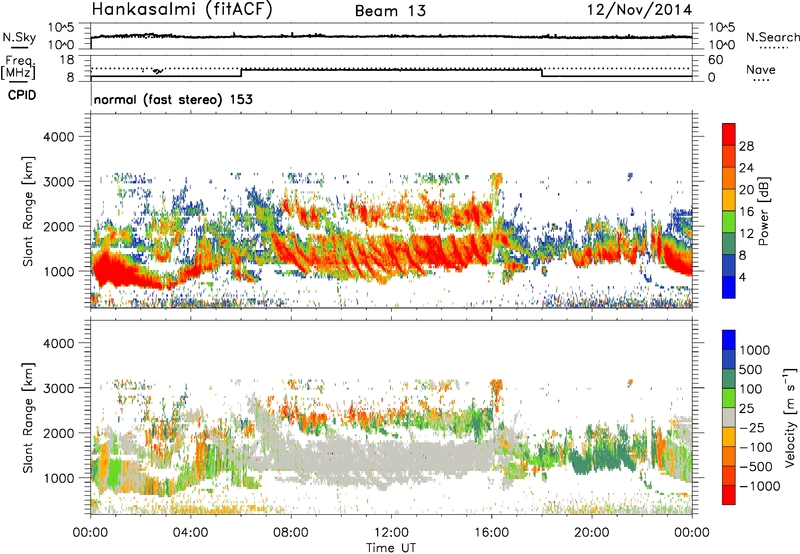Click the frequency step-up near 06:00

(x=241, y=73)
